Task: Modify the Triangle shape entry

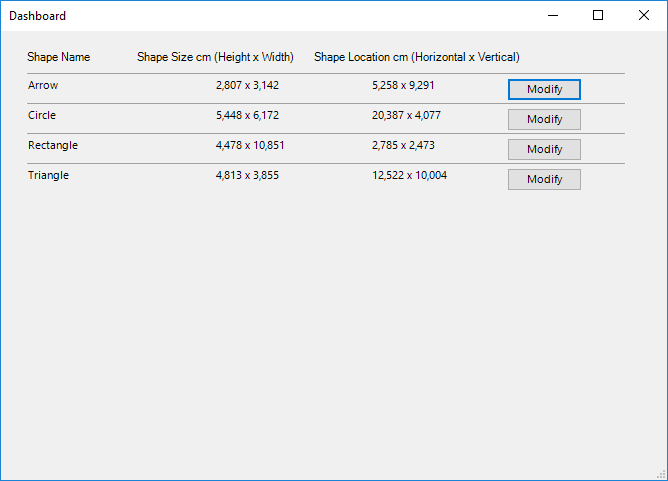Action: [x=544, y=179]
